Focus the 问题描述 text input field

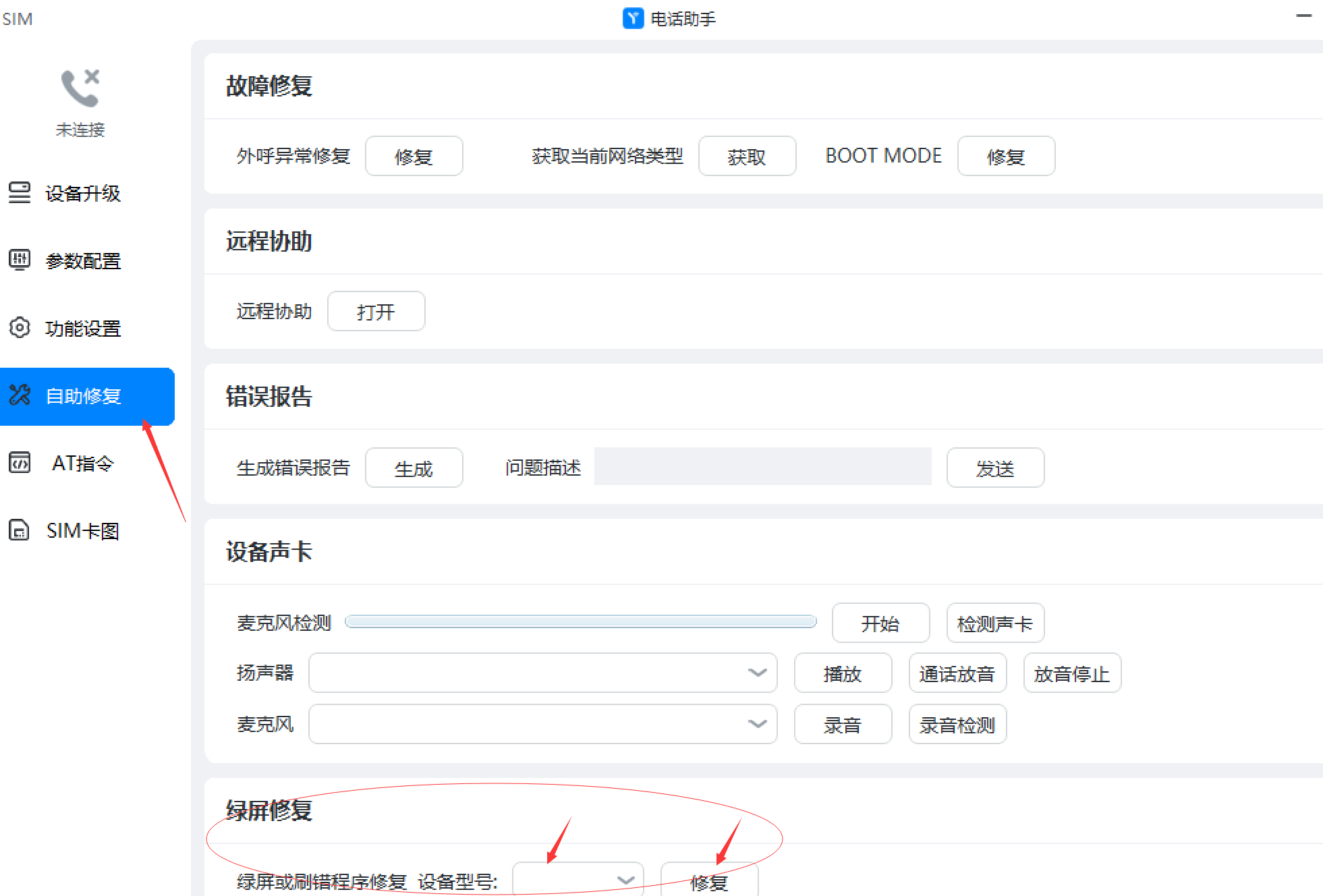click(x=762, y=467)
